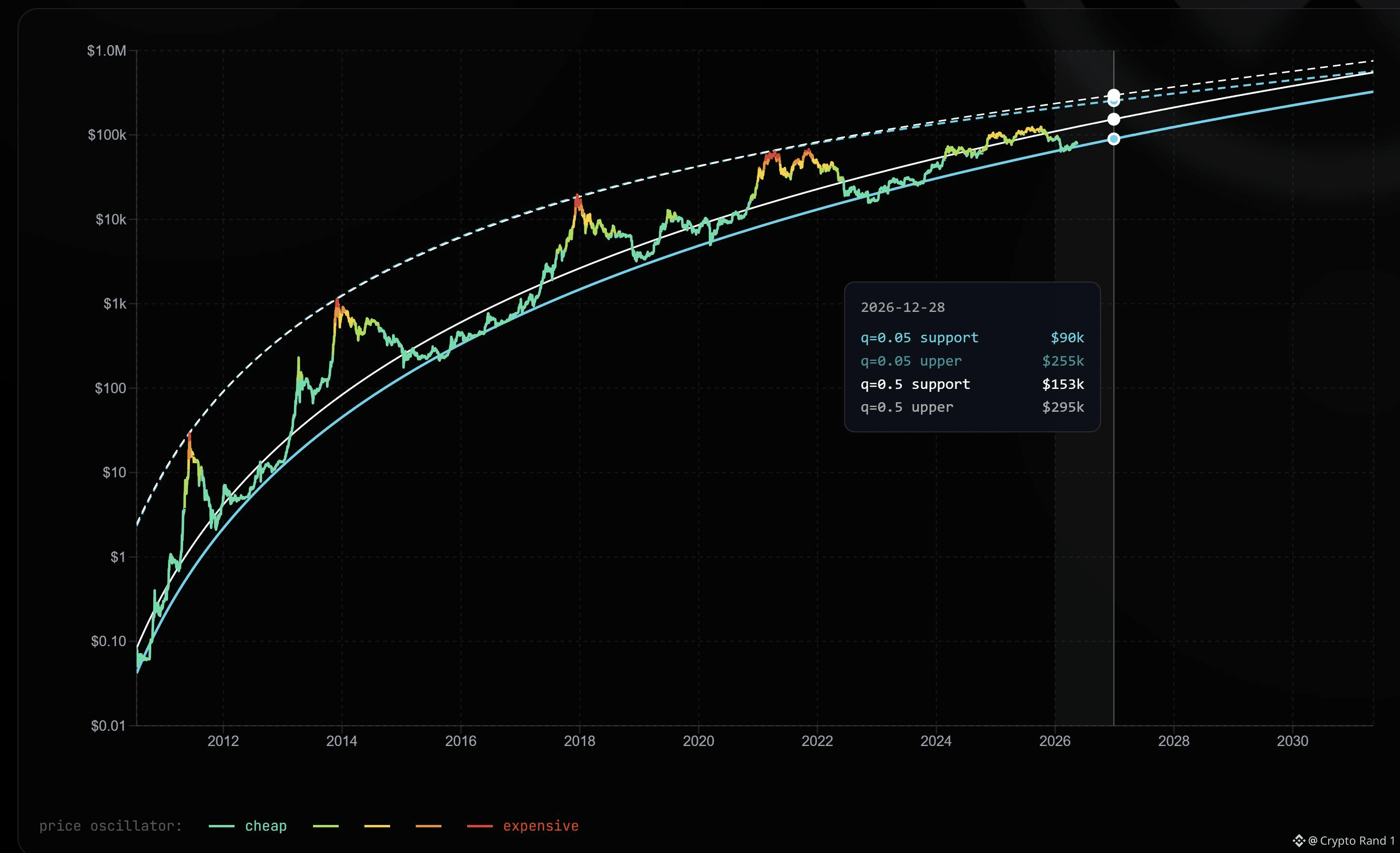Click the $255k value in the tooltip

coord(1063,361)
